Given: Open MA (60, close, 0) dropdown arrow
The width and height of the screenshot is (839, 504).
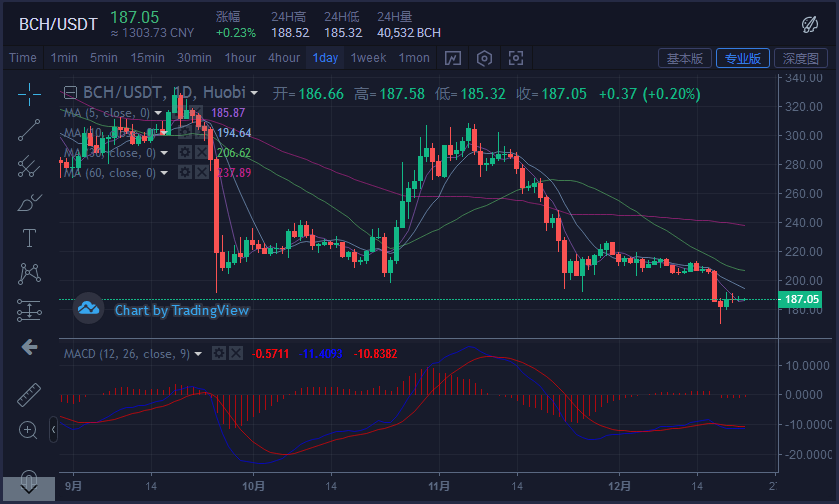Looking at the screenshot, I should [x=164, y=173].
